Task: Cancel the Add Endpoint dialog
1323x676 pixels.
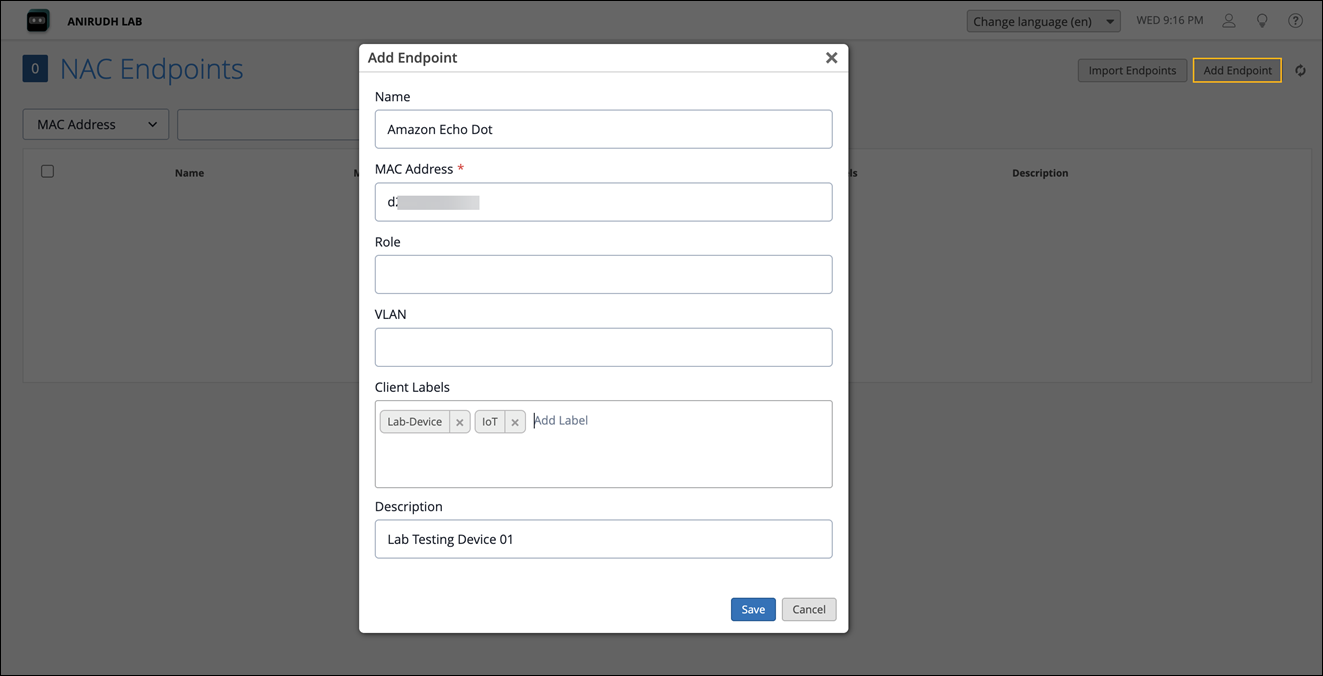Action: click(809, 609)
